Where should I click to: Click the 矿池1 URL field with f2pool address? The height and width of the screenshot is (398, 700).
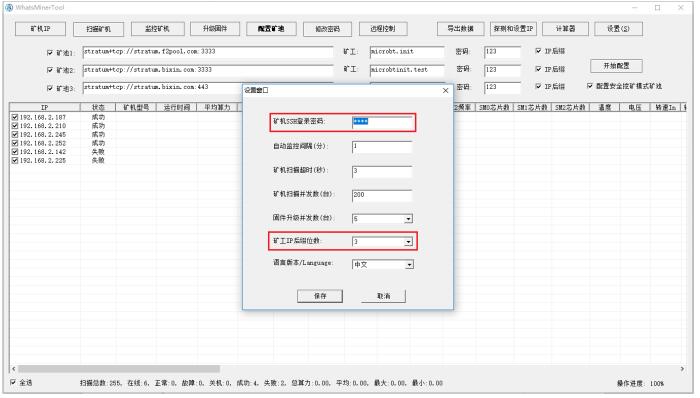click(x=208, y=52)
